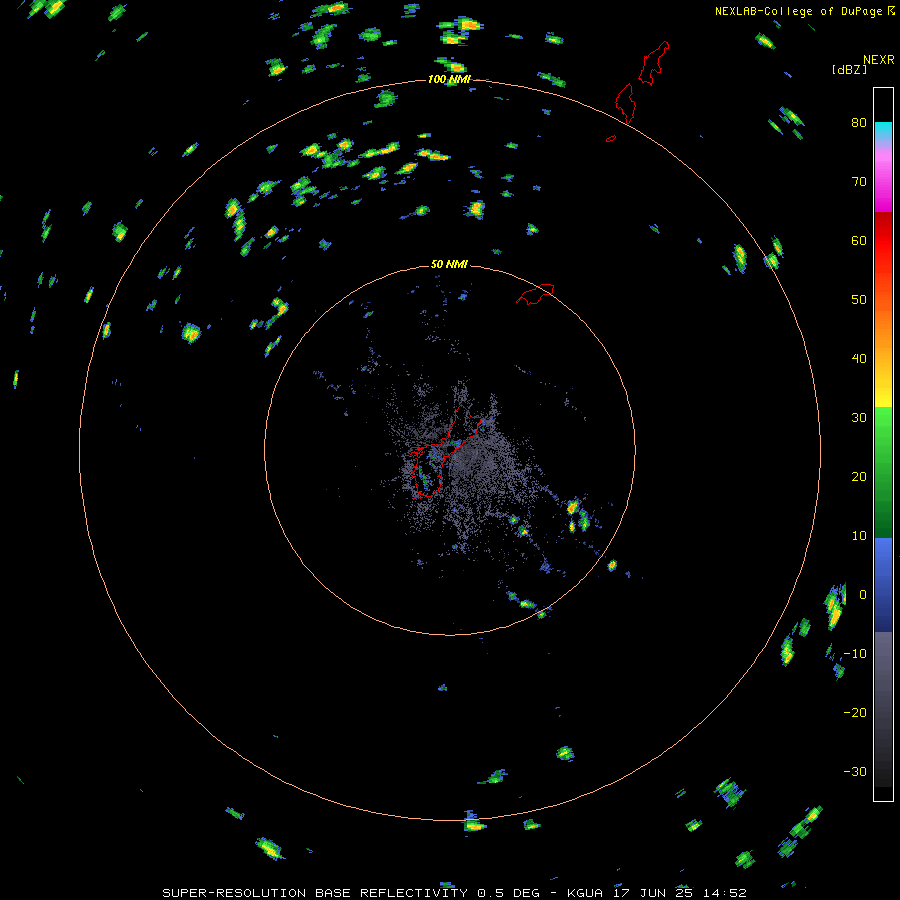The image size is (900, 900).
Task: Click the 10 value on the dBZ scale
Action: 859,536
